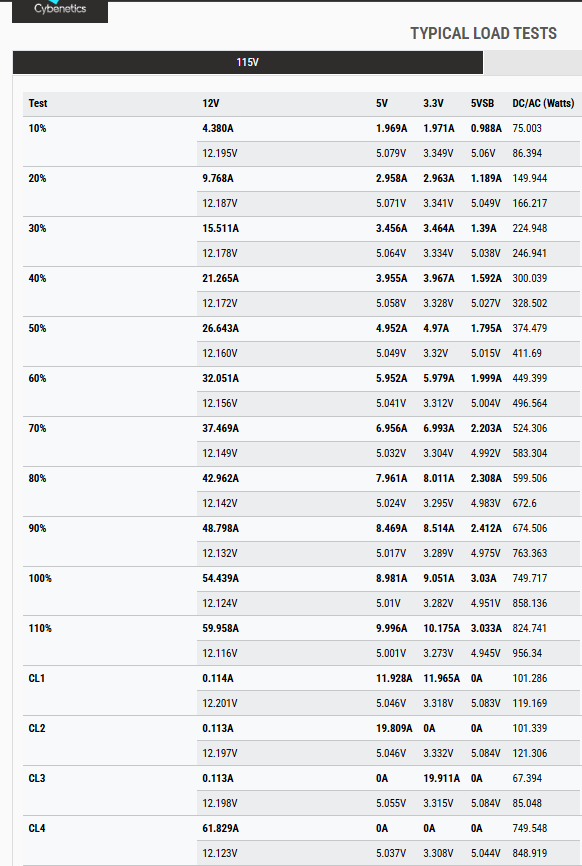Click the CL4 test row label
Image resolution: width=582 pixels, height=866 pixels.
tap(36, 828)
